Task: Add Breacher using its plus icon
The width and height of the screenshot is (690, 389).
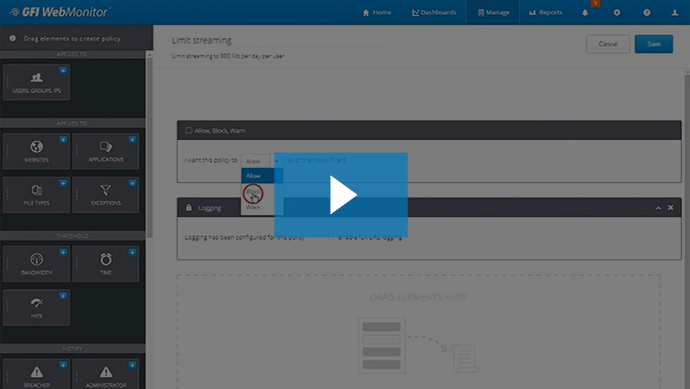Action: click(63, 365)
